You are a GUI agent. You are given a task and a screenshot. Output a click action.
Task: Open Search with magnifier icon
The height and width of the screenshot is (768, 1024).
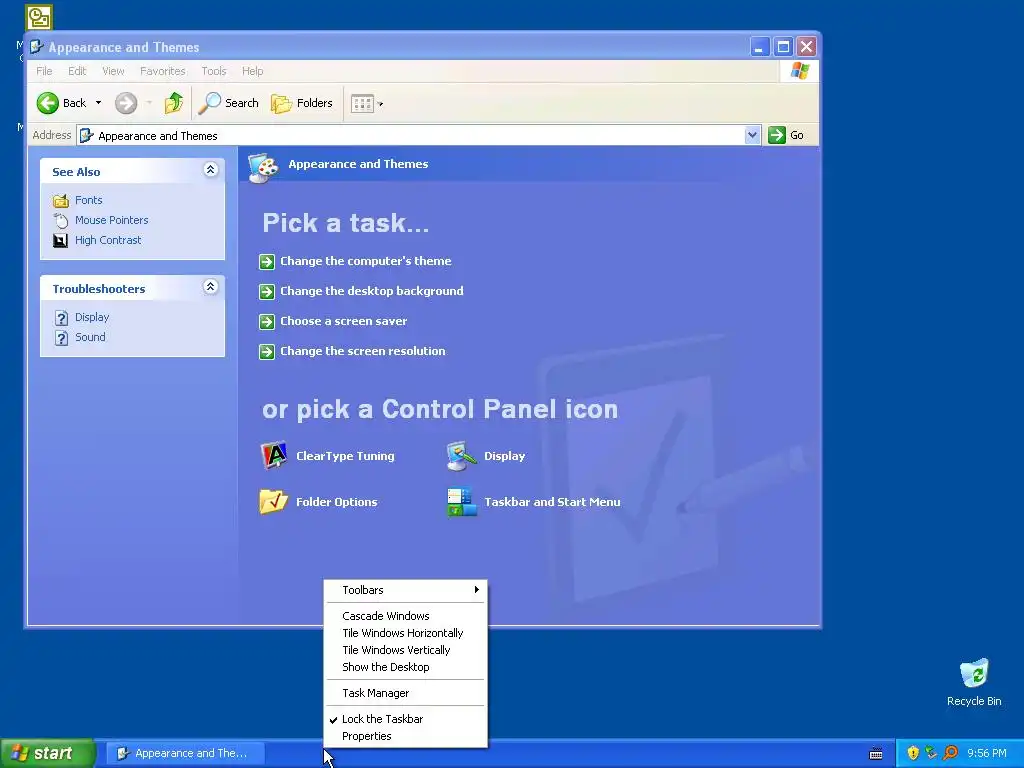click(x=229, y=103)
